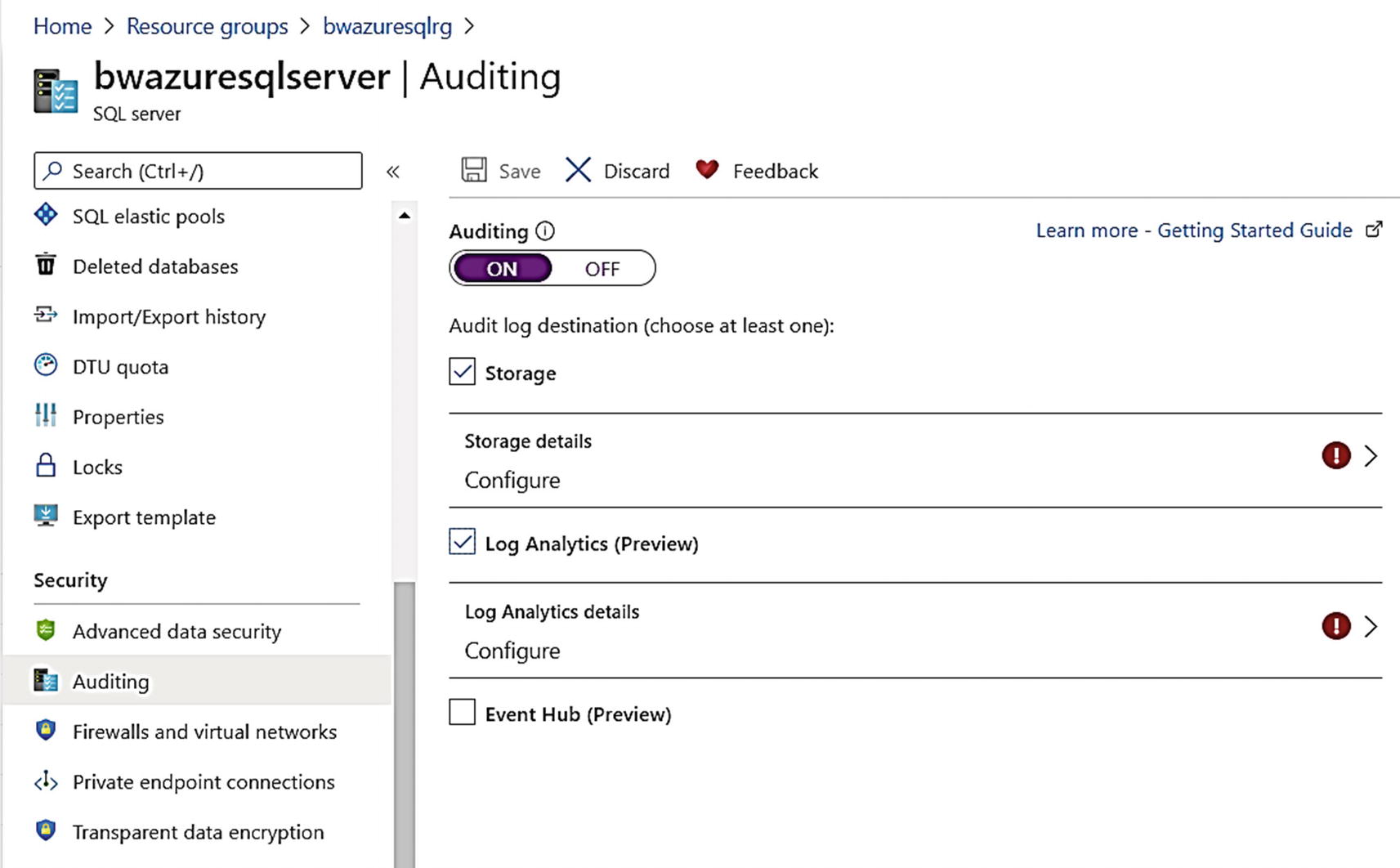Turn Auditing ON
This screenshot has width=1400, height=868.
click(502, 268)
